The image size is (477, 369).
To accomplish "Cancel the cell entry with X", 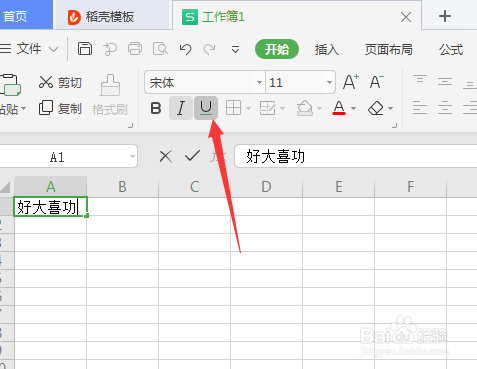I will coord(165,156).
